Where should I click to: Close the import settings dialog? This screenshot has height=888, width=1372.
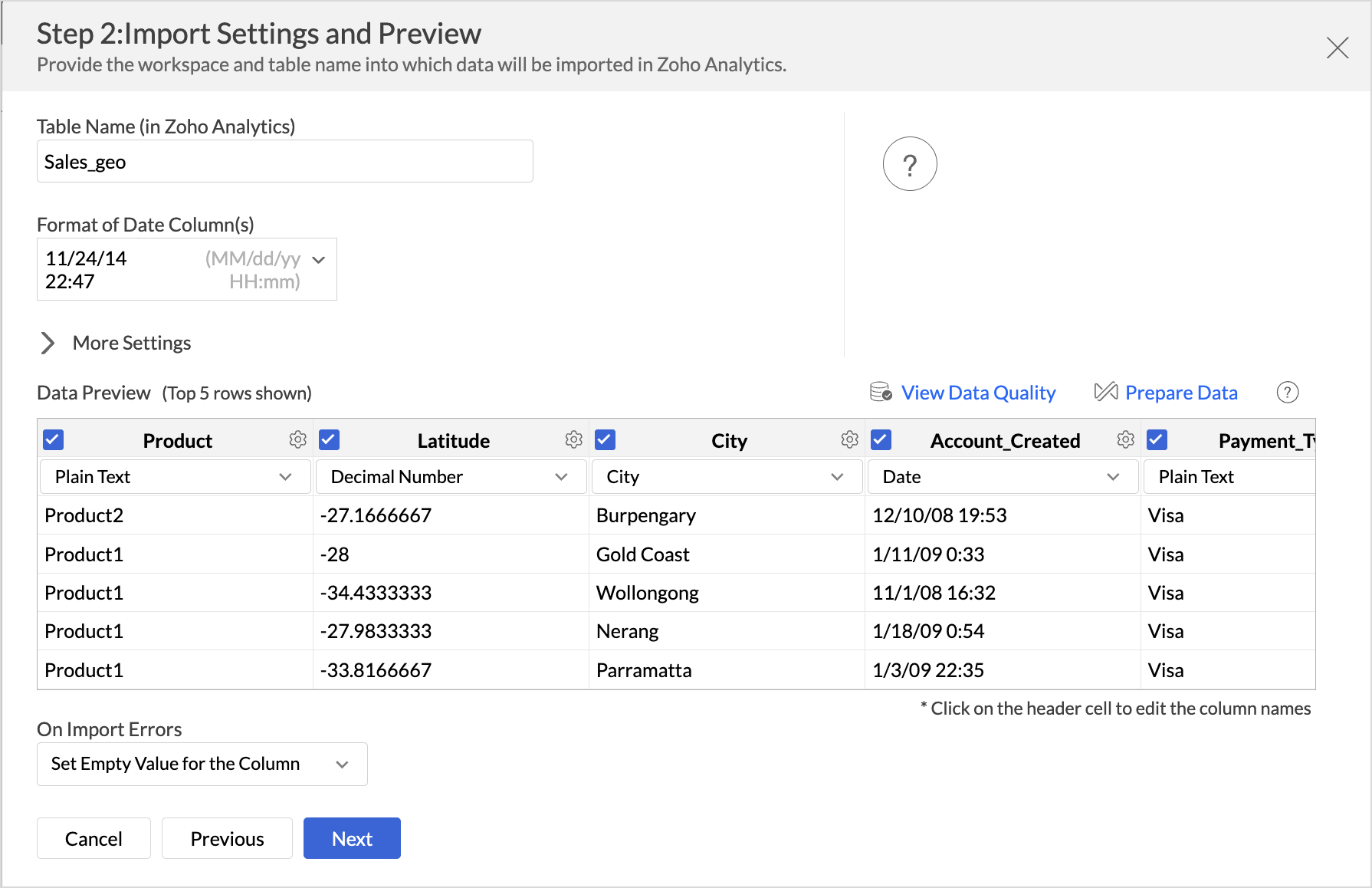pyautogui.click(x=1337, y=48)
